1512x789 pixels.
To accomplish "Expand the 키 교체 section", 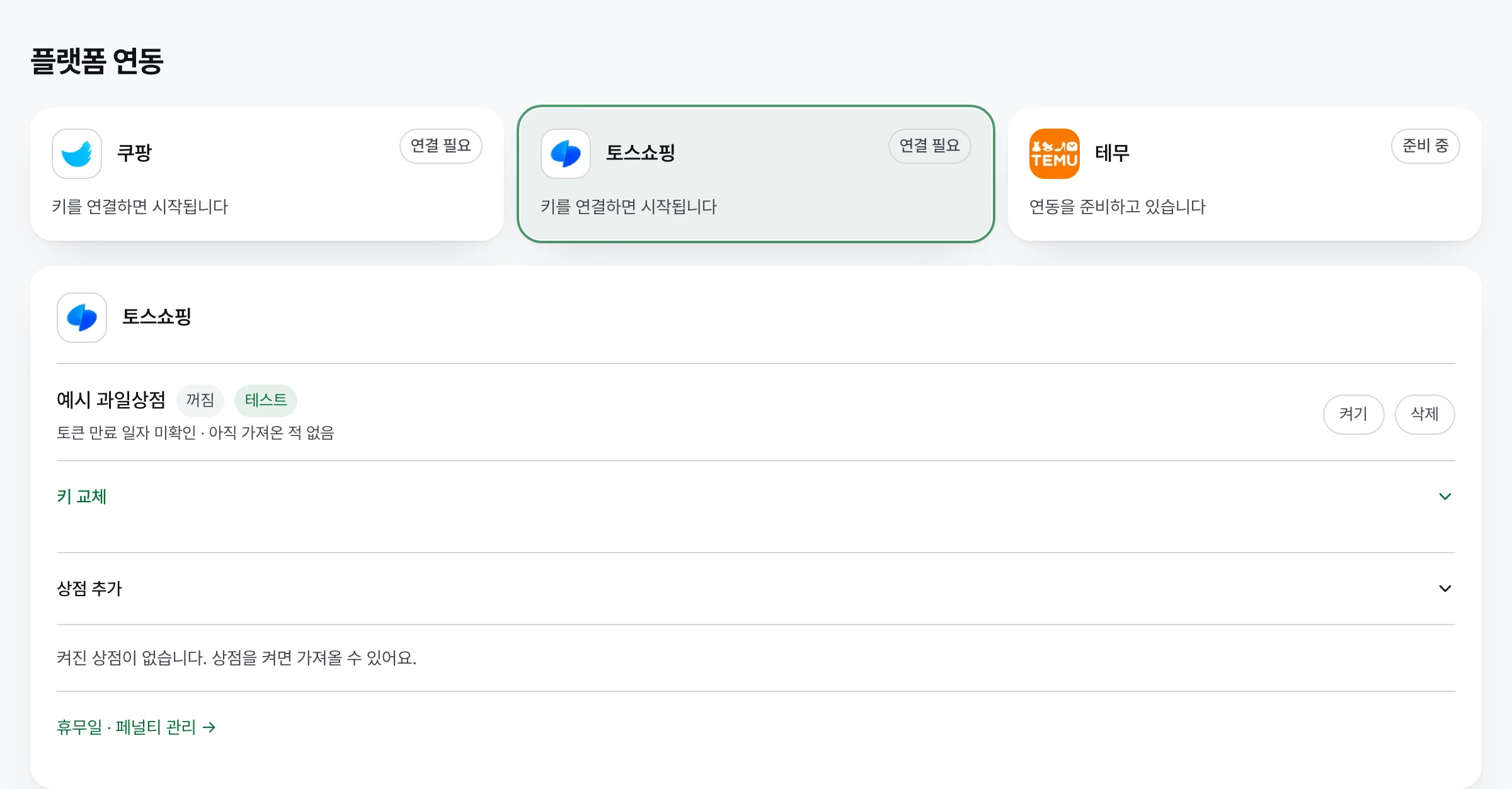I will click(x=756, y=497).
